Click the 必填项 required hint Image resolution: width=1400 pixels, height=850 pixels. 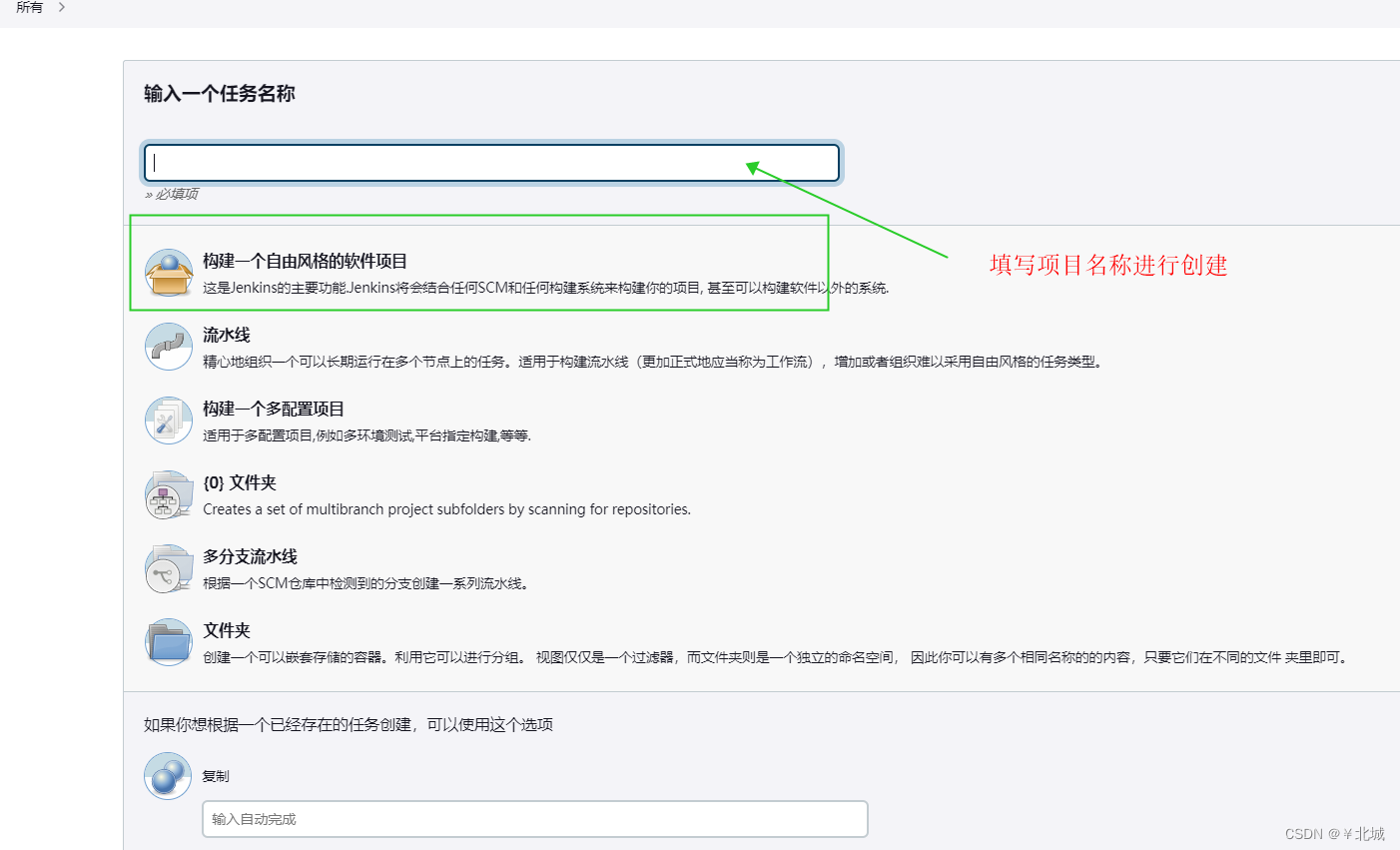[x=172, y=194]
